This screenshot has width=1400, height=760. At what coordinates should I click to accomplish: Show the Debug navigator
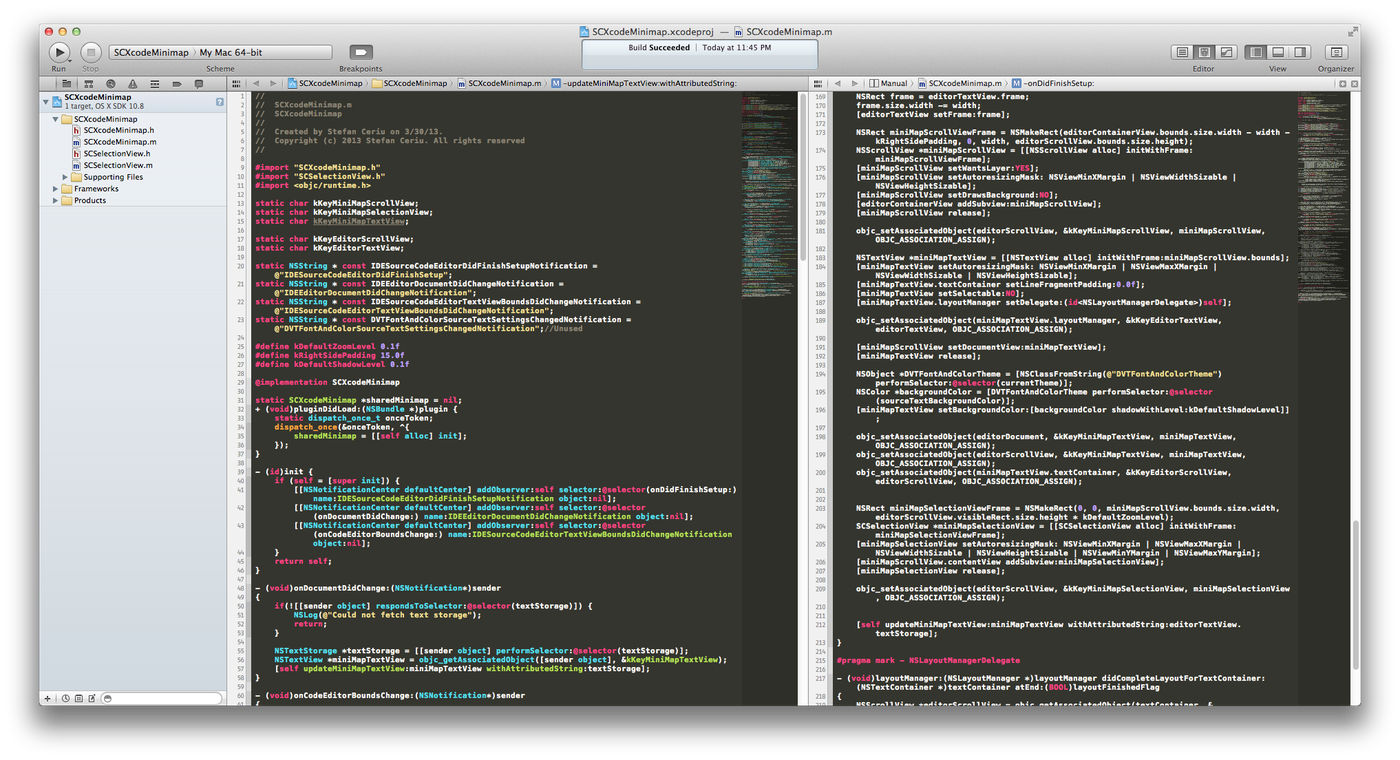pyautogui.click(x=155, y=84)
